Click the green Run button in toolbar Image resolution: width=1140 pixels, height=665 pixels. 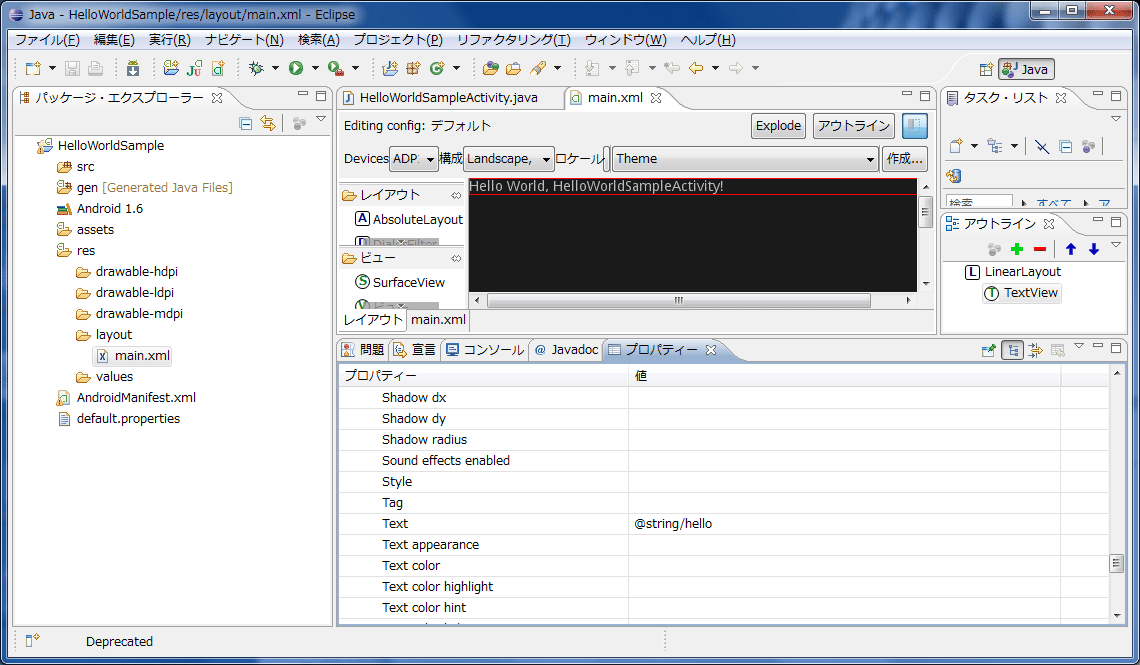(295, 68)
